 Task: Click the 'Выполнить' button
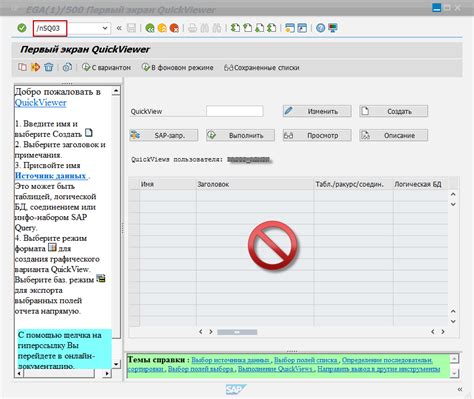pos(240,135)
